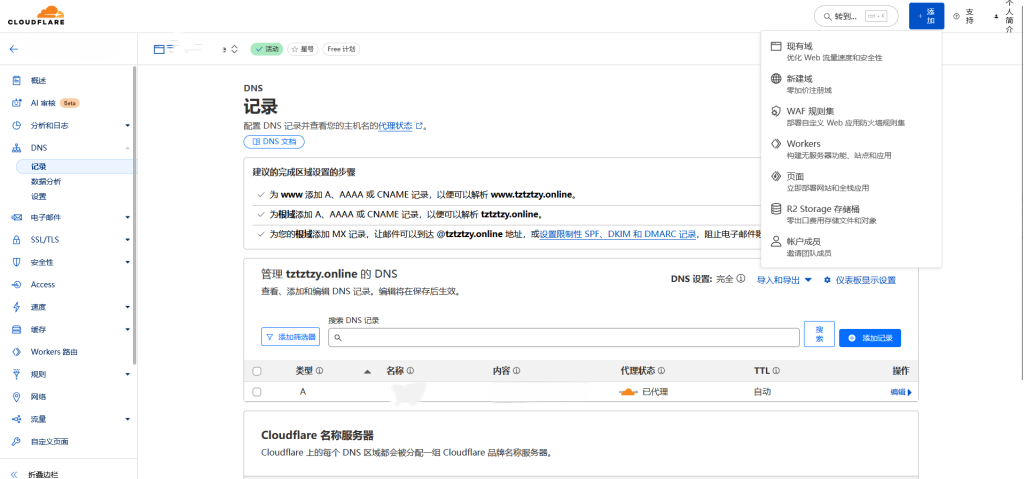Click 自定义页面 wrench icon
This screenshot has height=479, width=1024.
pyautogui.click(x=17, y=442)
